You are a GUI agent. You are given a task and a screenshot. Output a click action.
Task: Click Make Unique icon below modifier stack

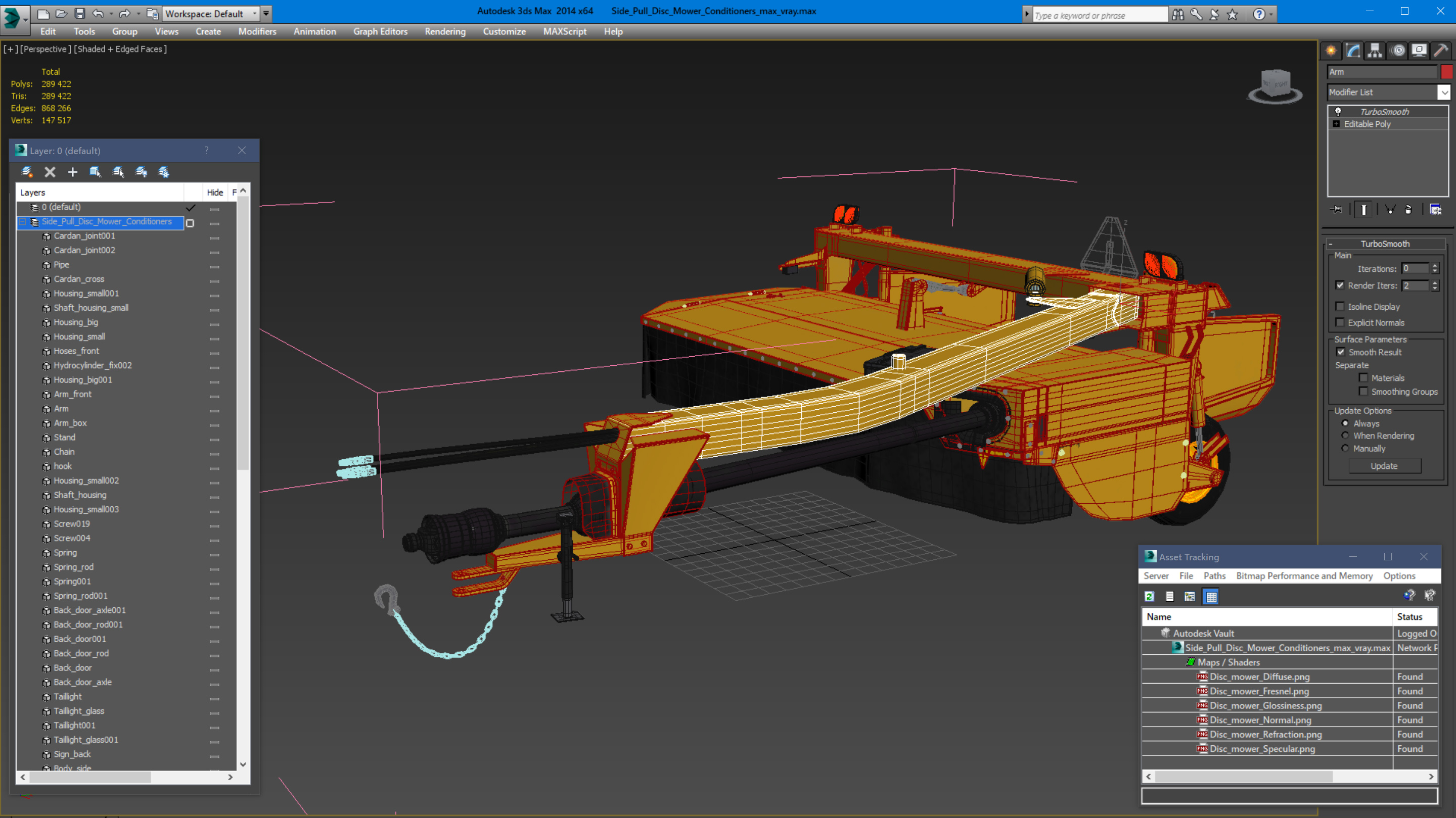point(1390,210)
